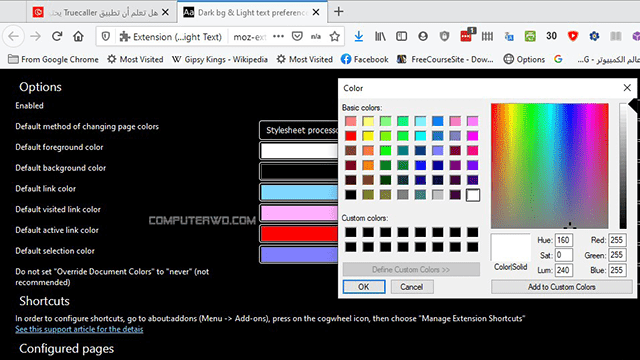The image size is (640, 360).
Task: Close the Color dialog with X
Action: 627,88
